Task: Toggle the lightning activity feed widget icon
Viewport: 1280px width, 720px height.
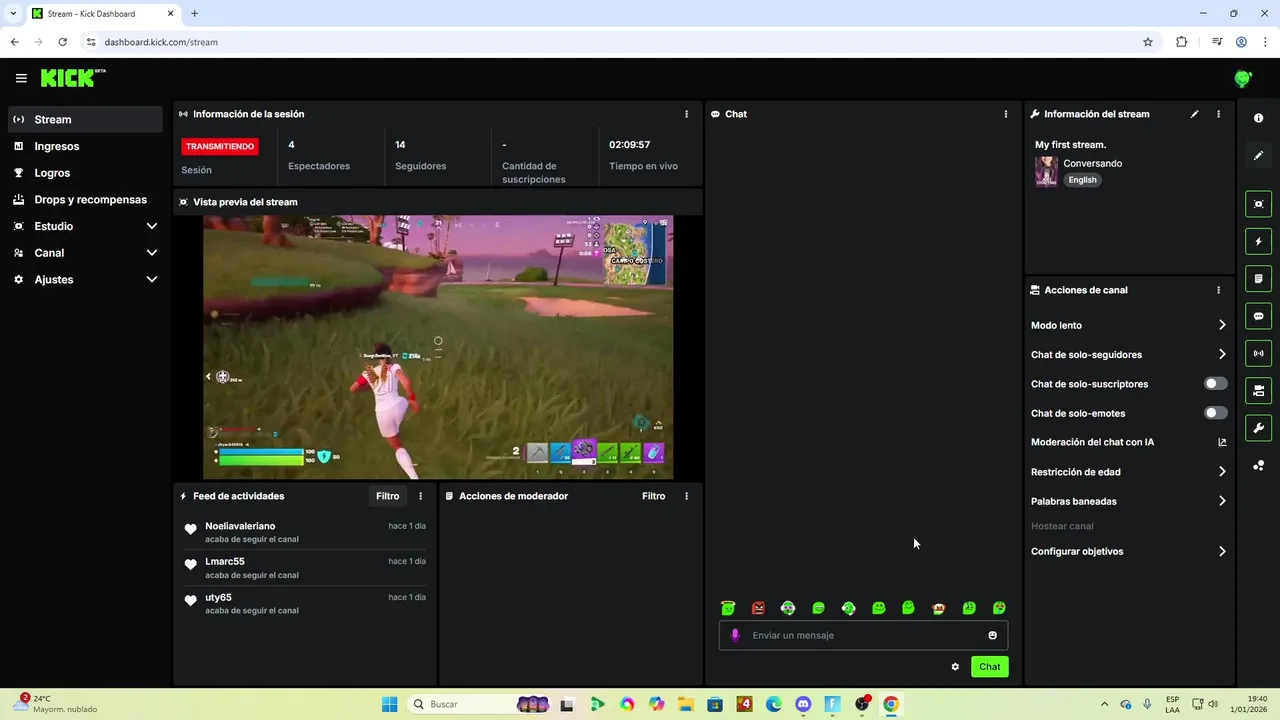Action: pyautogui.click(x=1258, y=241)
